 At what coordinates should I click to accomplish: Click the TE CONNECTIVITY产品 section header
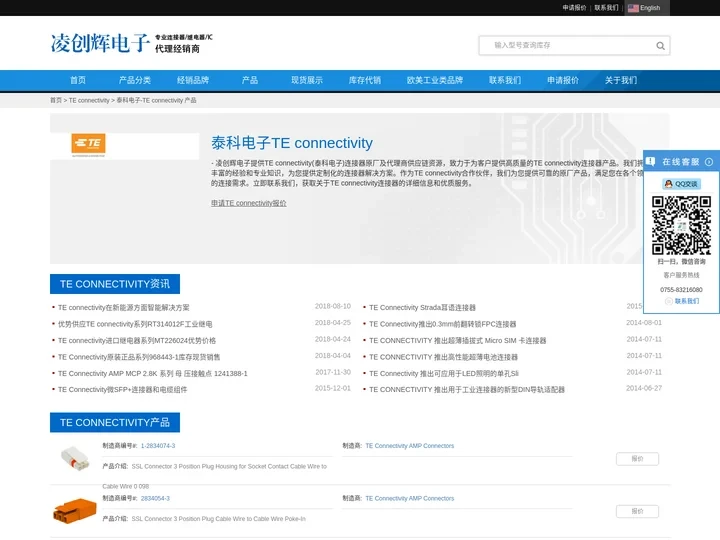[115, 422]
